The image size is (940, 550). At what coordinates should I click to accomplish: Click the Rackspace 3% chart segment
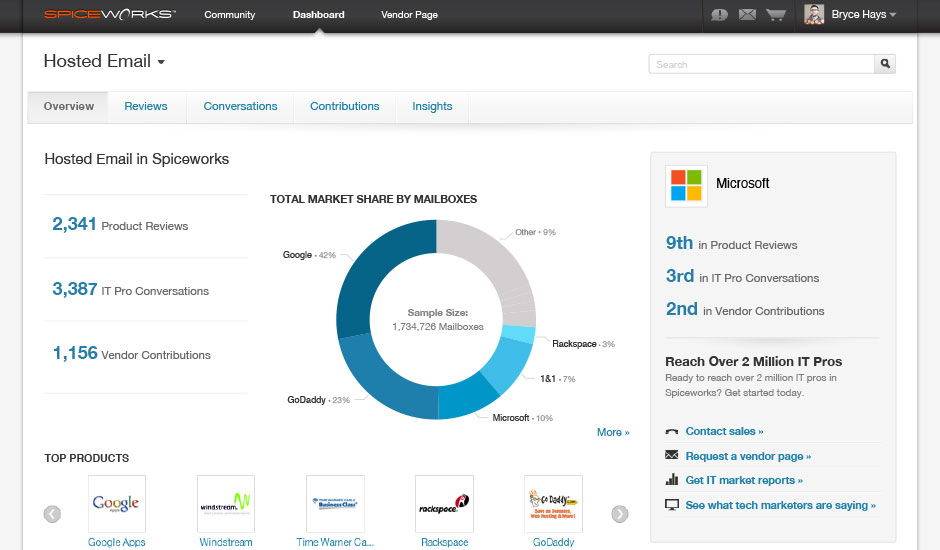pyautogui.click(x=518, y=333)
